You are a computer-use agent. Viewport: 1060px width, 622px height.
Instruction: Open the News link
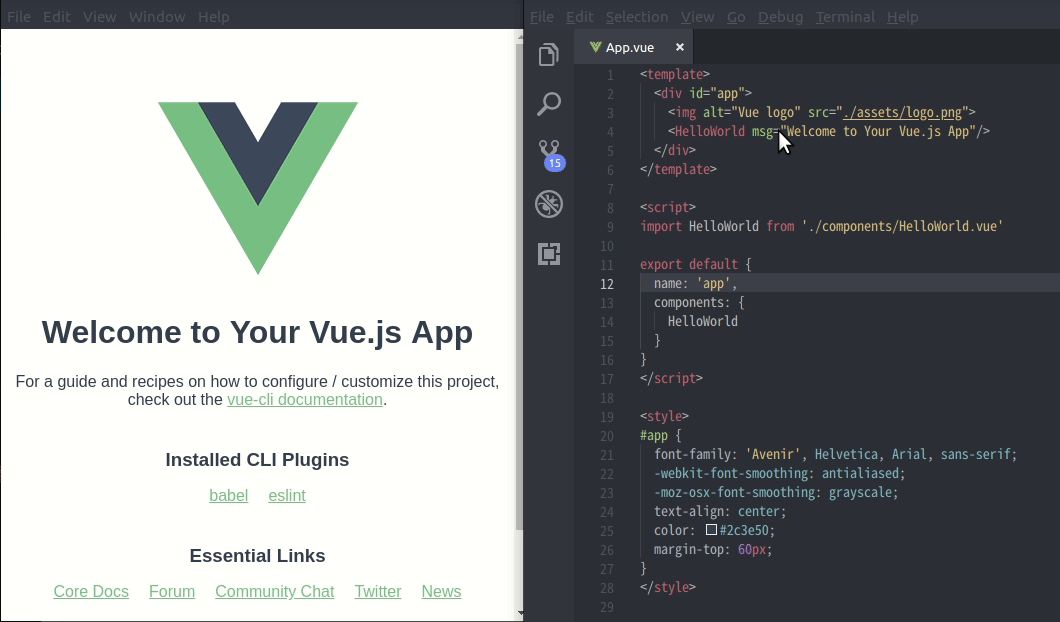[441, 592]
